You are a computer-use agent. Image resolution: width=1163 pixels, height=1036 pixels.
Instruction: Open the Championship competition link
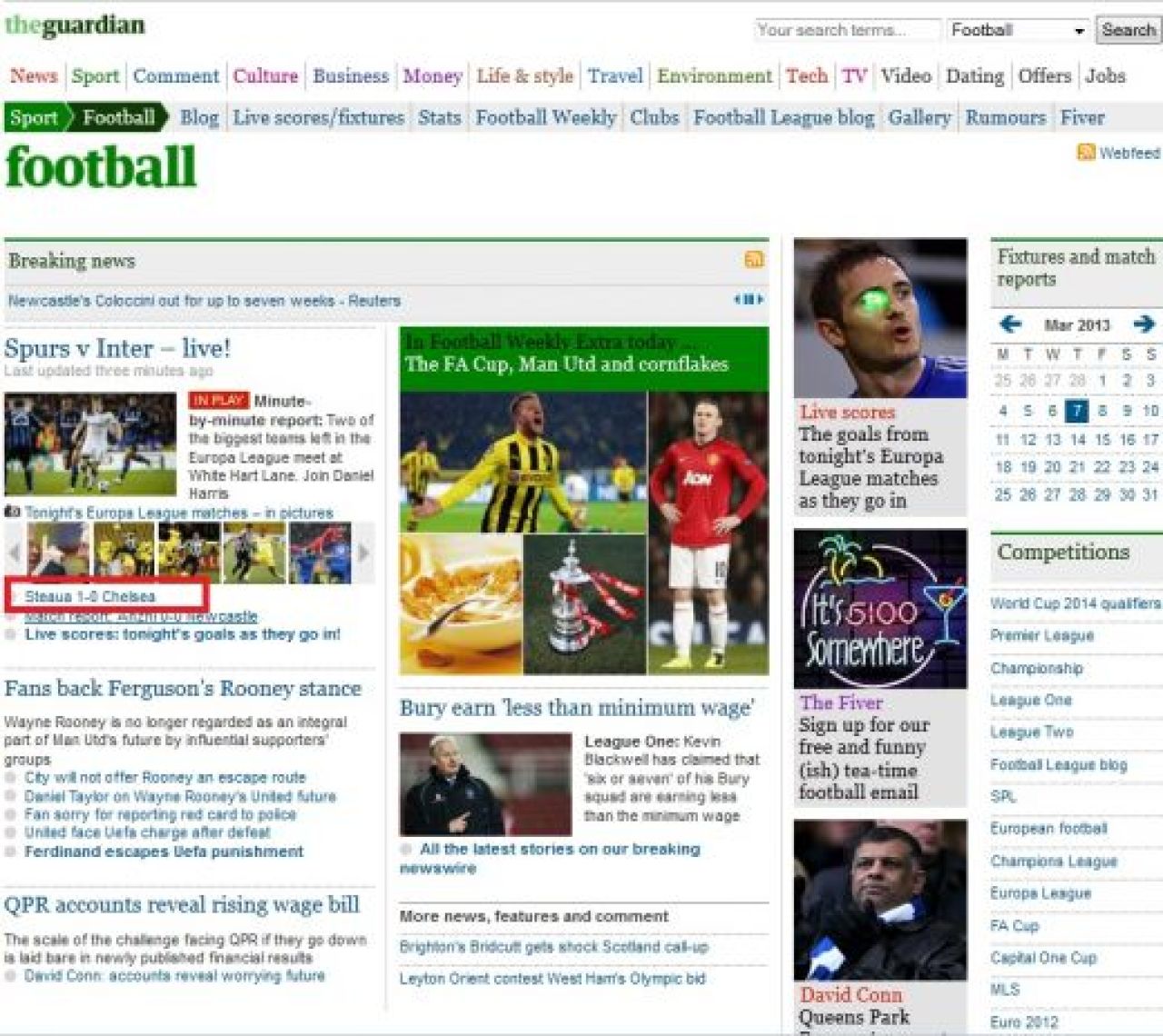click(1037, 668)
